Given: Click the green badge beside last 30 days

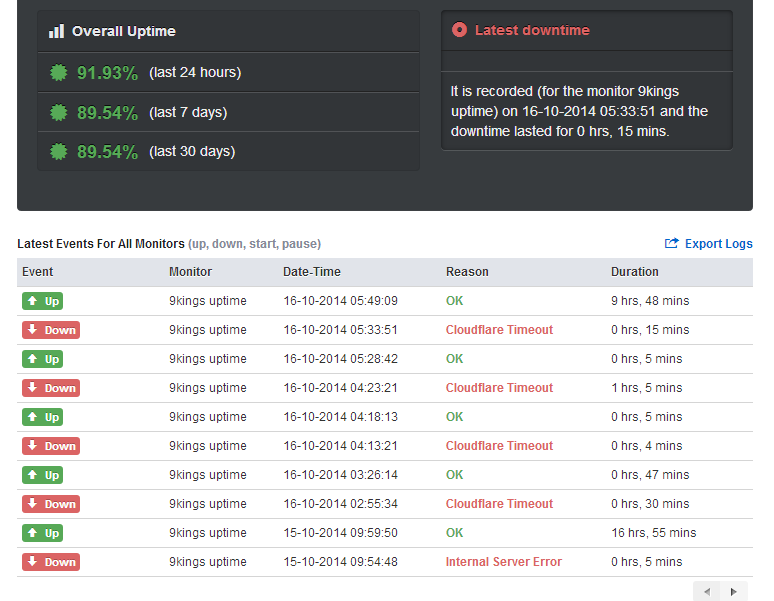Looking at the screenshot, I should (x=58, y=151).
